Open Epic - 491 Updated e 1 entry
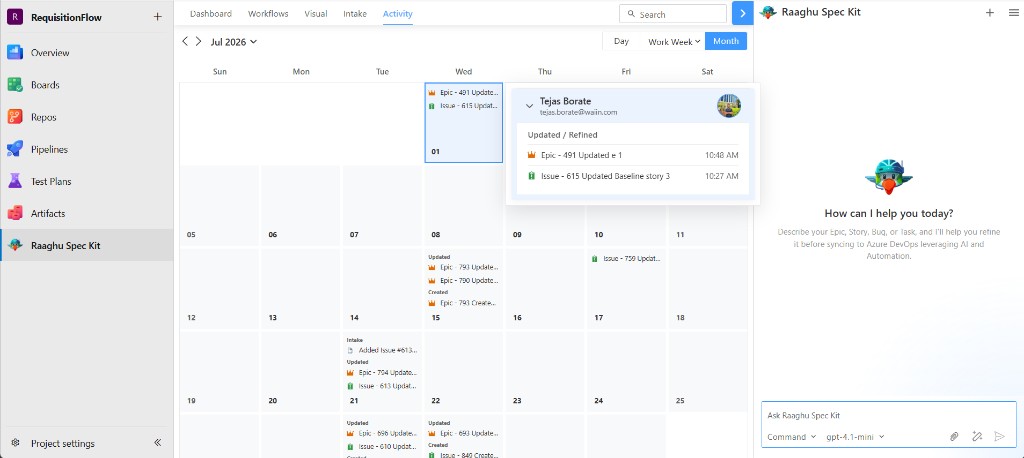Viewport: 1024px width, 458px height. 633,155
